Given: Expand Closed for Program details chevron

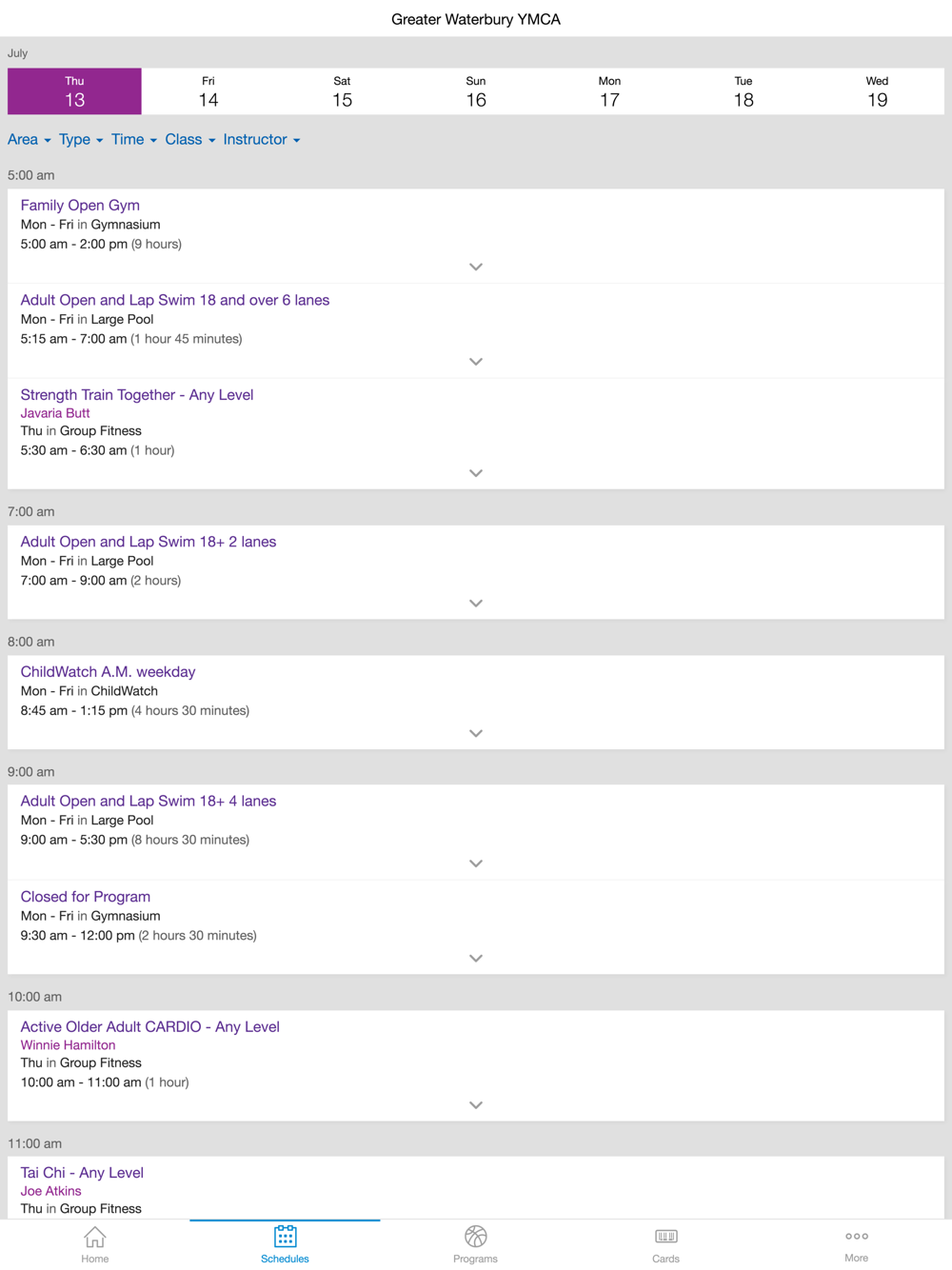Looking at the screenshot, I should 476,959.
